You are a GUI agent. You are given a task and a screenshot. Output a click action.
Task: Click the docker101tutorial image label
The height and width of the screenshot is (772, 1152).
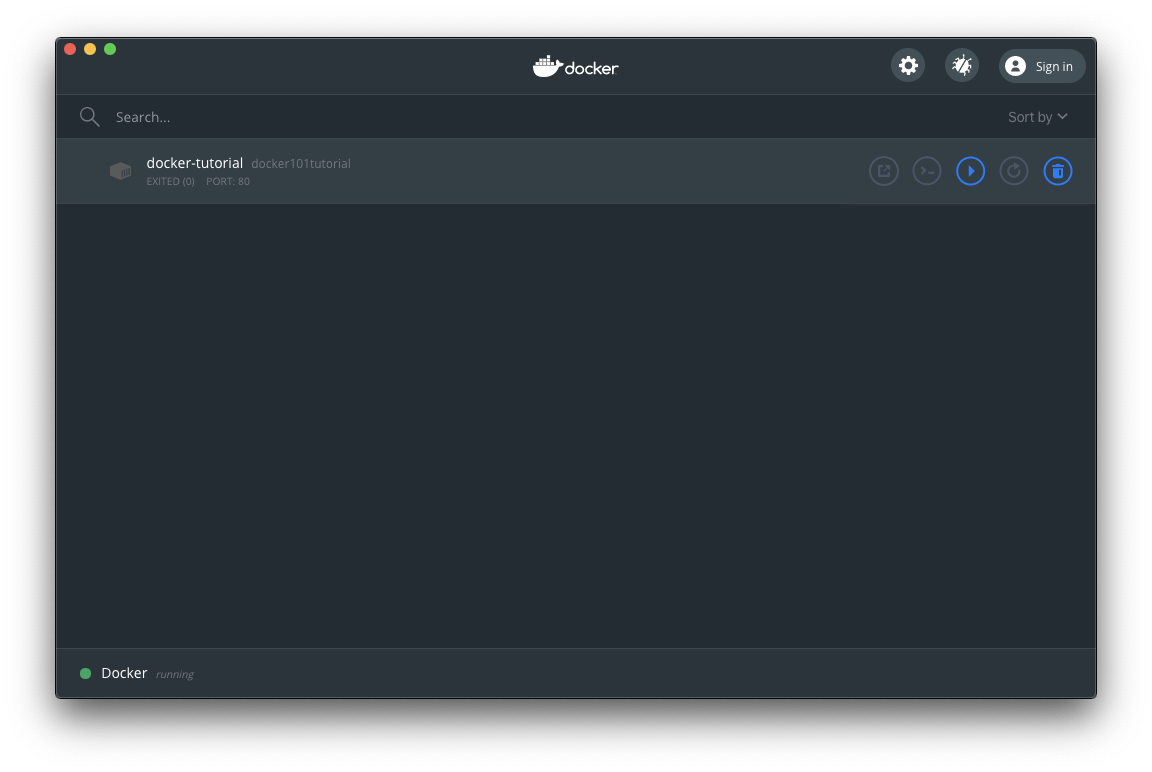pyautogui.click(x=300, y=164)
